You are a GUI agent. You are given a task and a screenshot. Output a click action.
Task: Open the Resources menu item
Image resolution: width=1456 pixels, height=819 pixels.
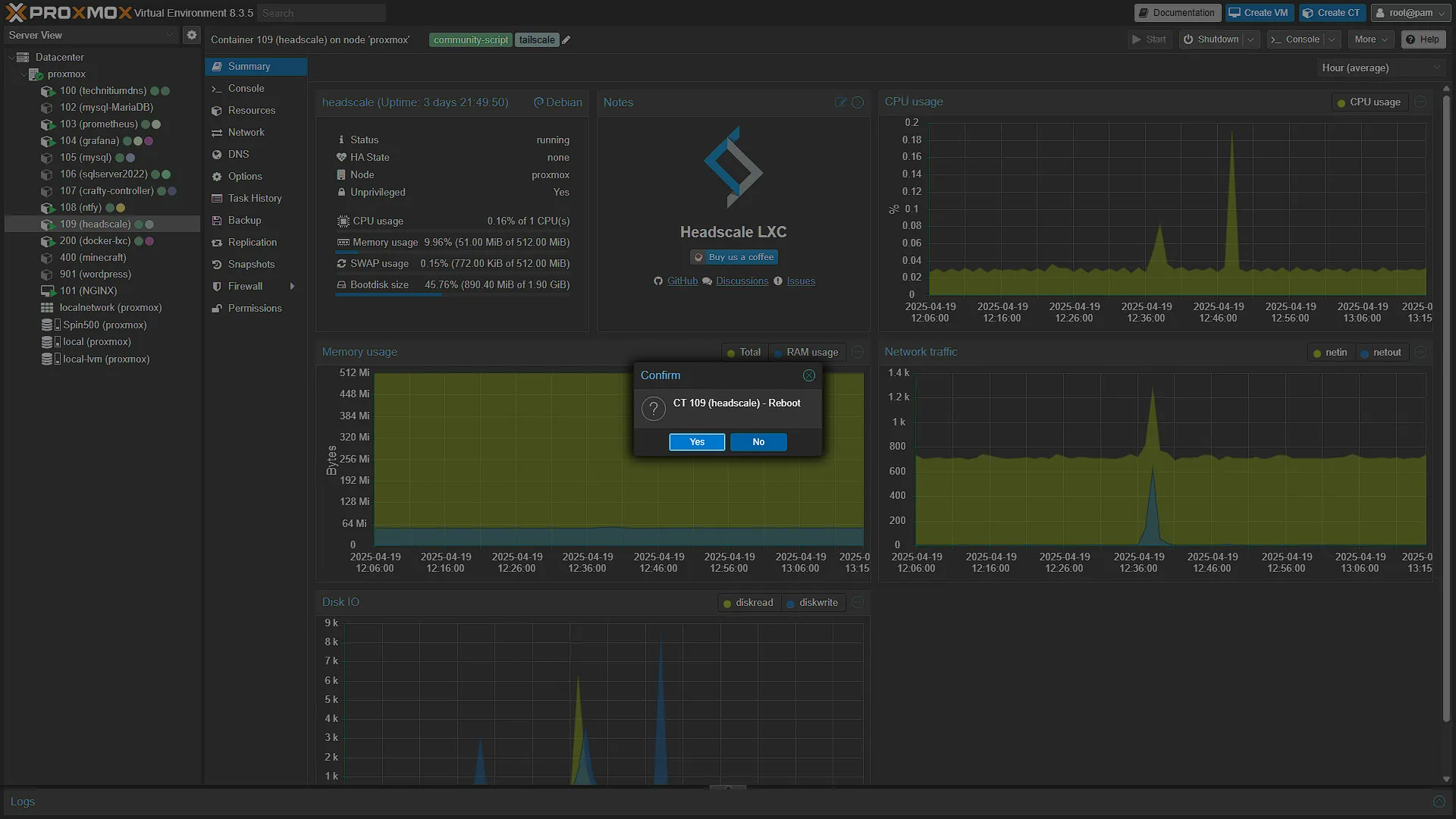click(x=256, y=111)
